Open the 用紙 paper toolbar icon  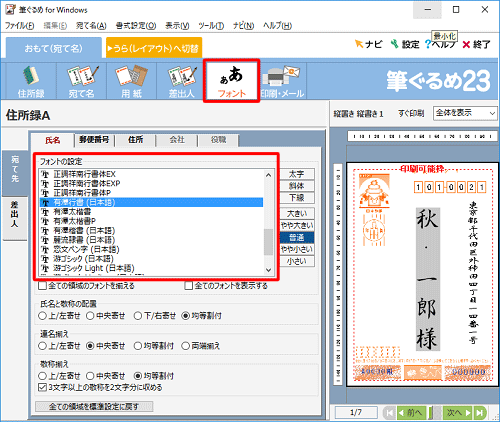(131, 81)
